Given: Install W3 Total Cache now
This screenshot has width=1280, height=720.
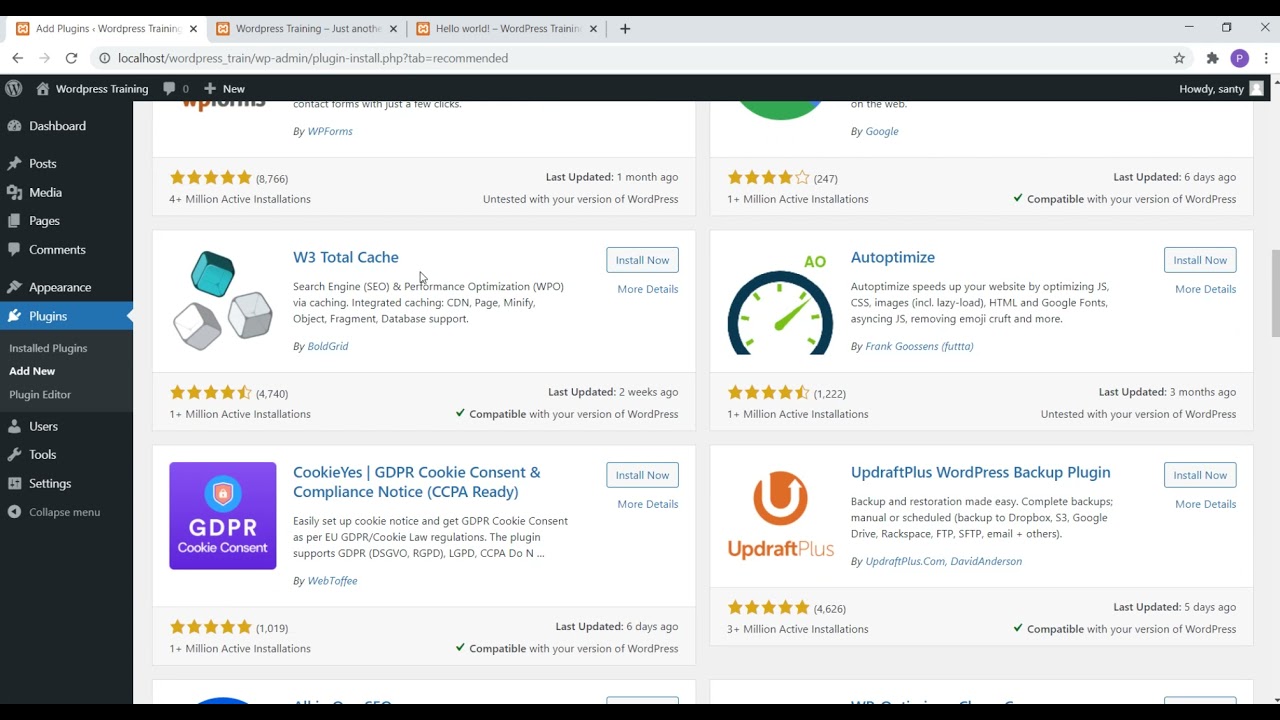Looking at the screenshot, I should 642,260.
